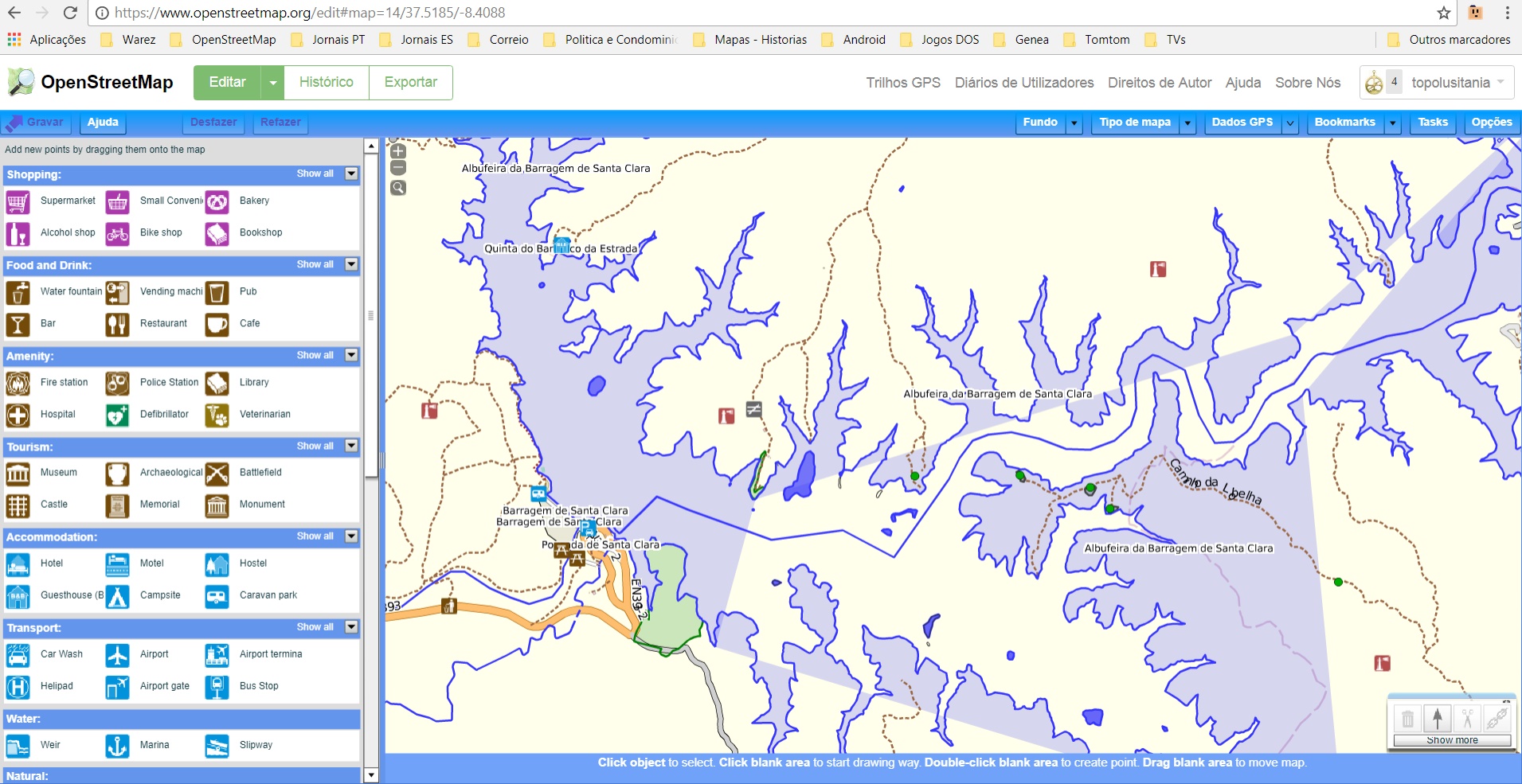
Task: Select the Supermarket point icon
Action: (x=18, y=202)
